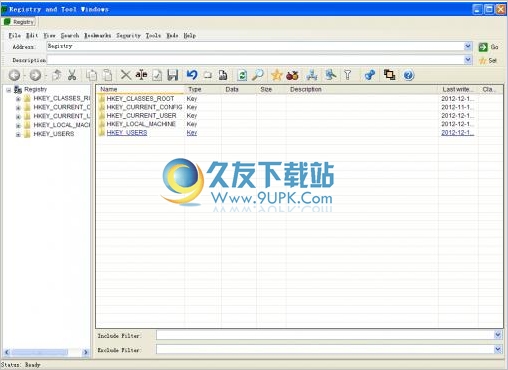The image size is (508, 370).
Task: Click the toolbar icon left of the filter funnel
Action: click(x=331, y=75)
